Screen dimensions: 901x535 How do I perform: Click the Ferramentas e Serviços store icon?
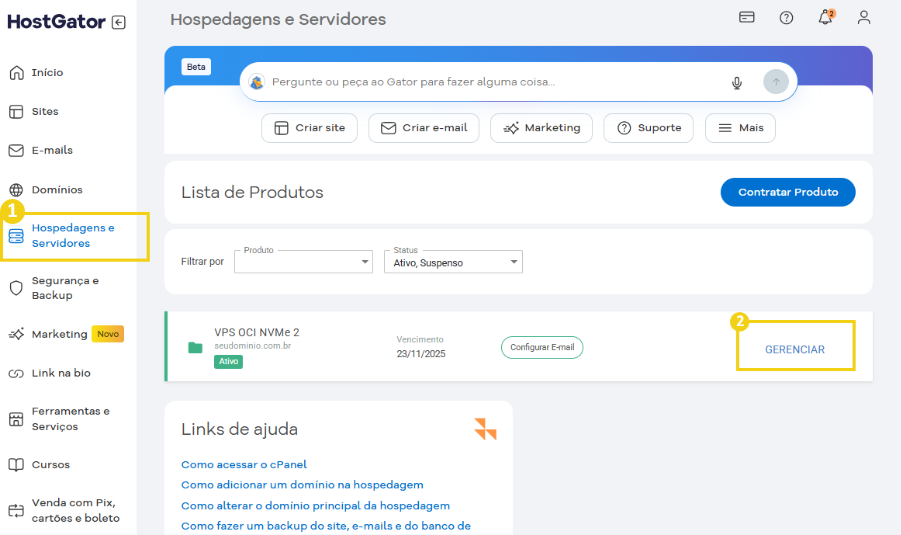click(x=16, y=419)
